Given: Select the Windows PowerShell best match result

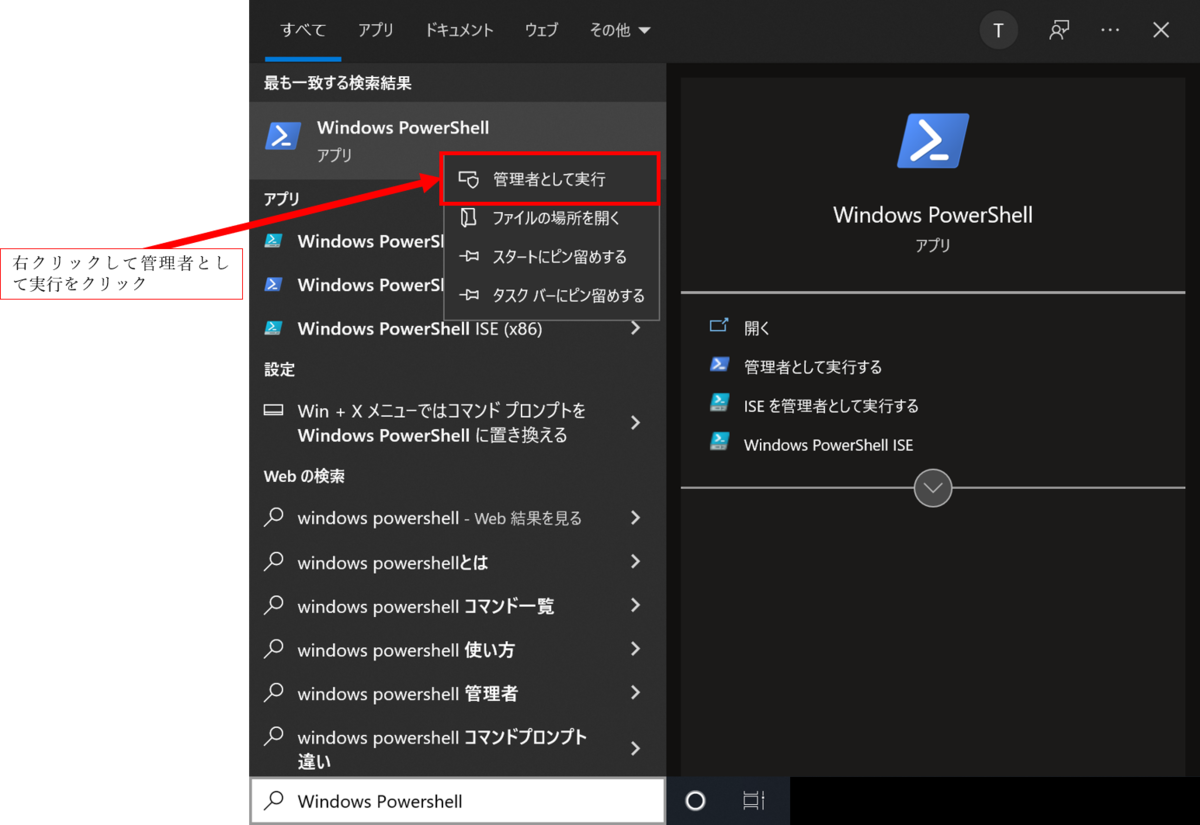Looking at the screenshot, I should 457,140.
